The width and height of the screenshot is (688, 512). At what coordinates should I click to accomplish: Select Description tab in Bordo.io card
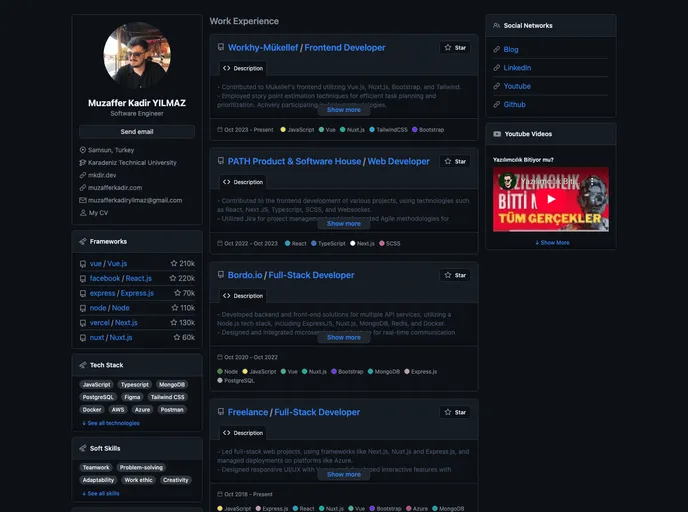point(243,296)
